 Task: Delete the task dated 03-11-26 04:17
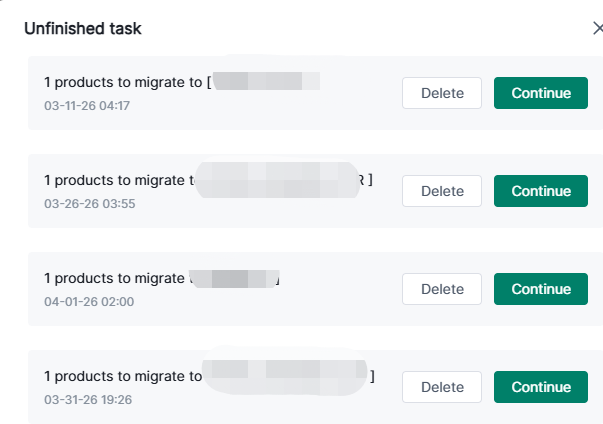tap(442, 93)
